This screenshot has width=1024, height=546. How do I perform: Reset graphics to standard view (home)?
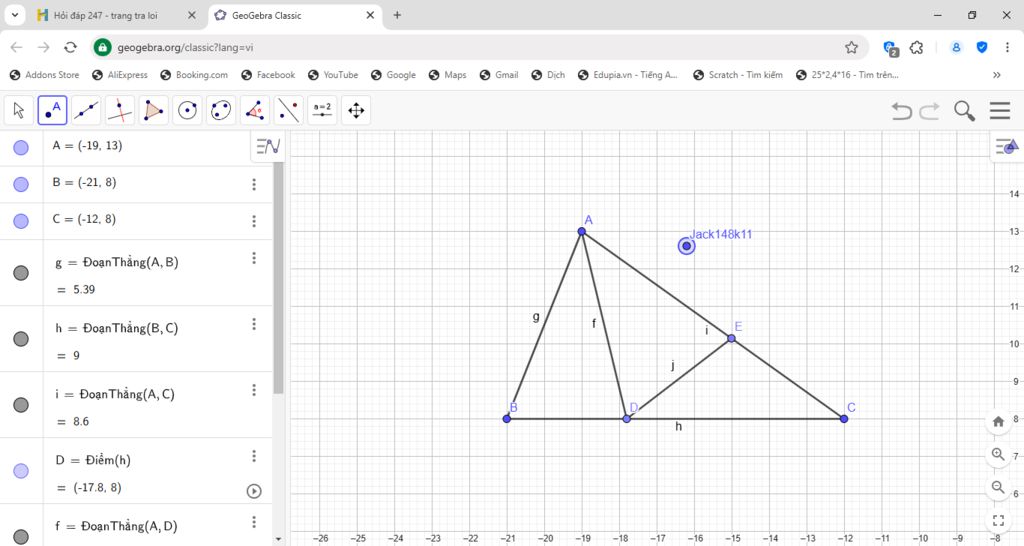(x=998, y=421)
